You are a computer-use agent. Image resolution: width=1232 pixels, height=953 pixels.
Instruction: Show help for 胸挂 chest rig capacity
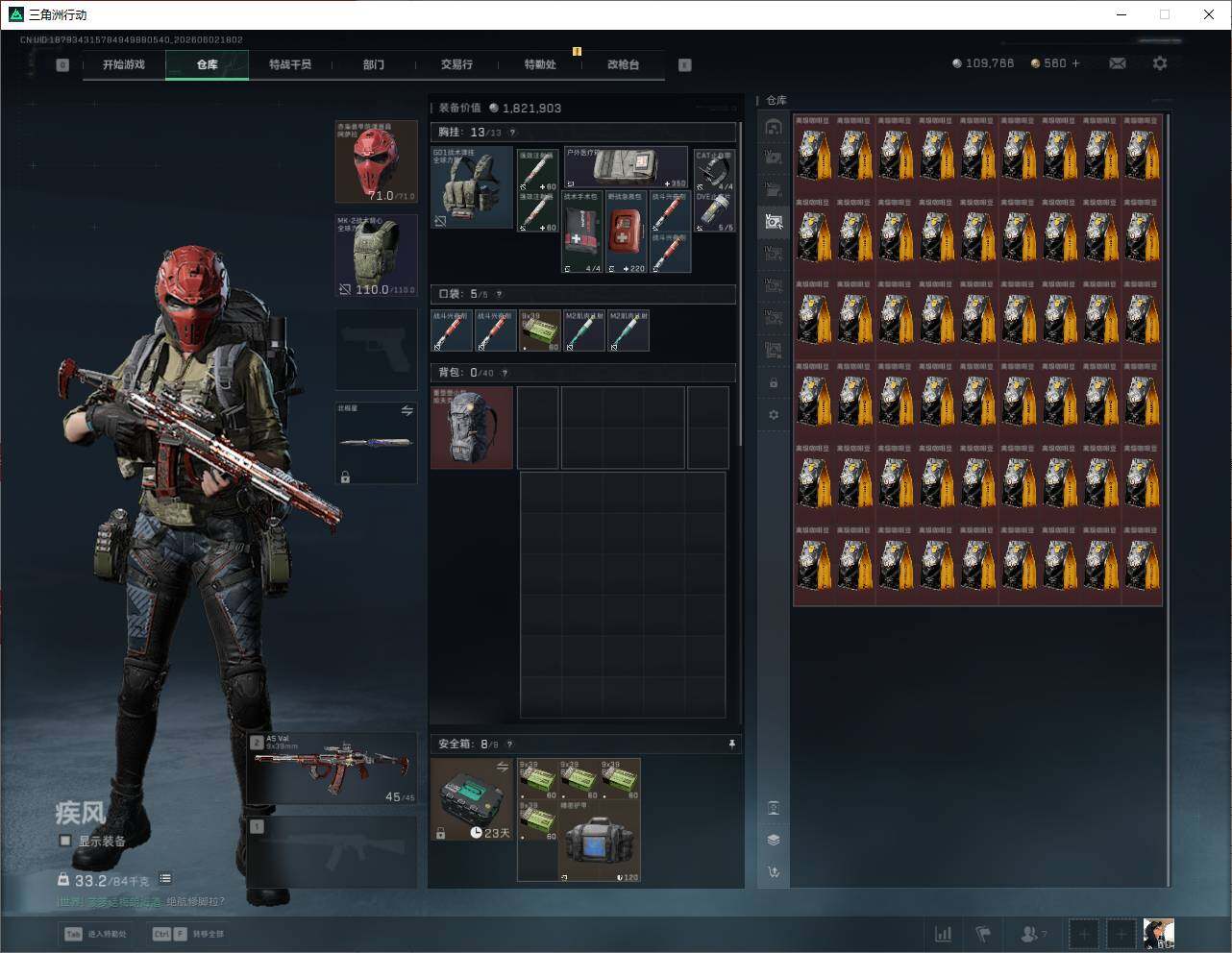point(511,133)
